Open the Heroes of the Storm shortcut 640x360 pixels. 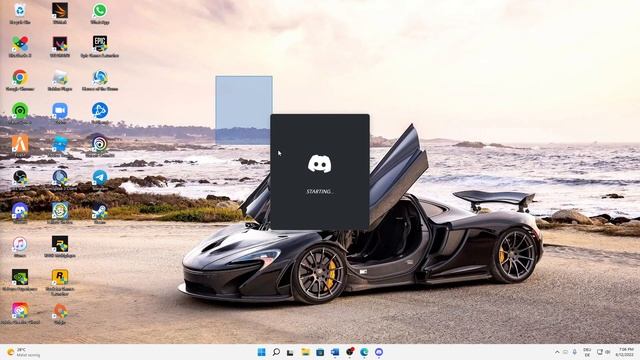100,80
